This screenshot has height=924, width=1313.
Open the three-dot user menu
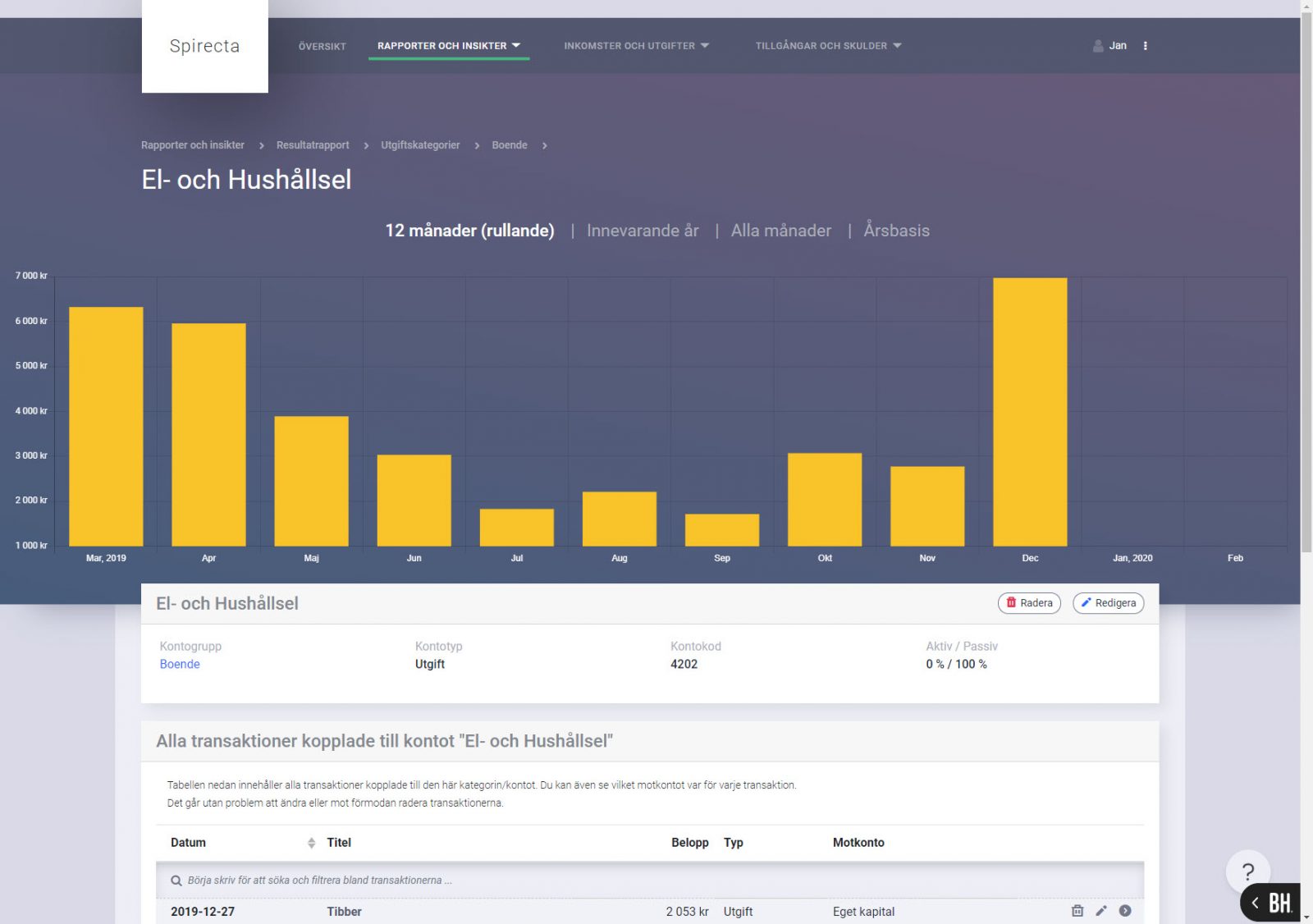point(1145,46)
